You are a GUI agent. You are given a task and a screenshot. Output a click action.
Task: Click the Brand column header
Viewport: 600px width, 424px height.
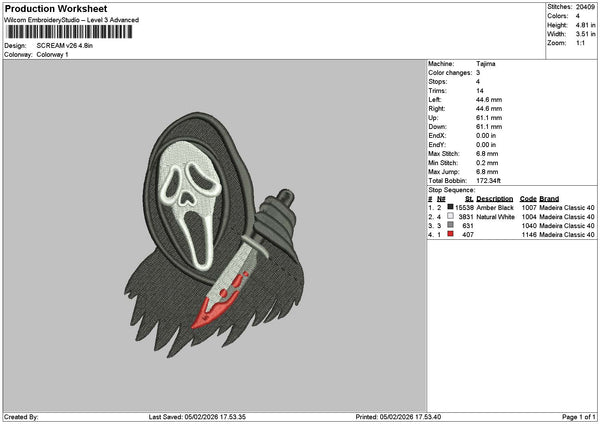(552, 198)
